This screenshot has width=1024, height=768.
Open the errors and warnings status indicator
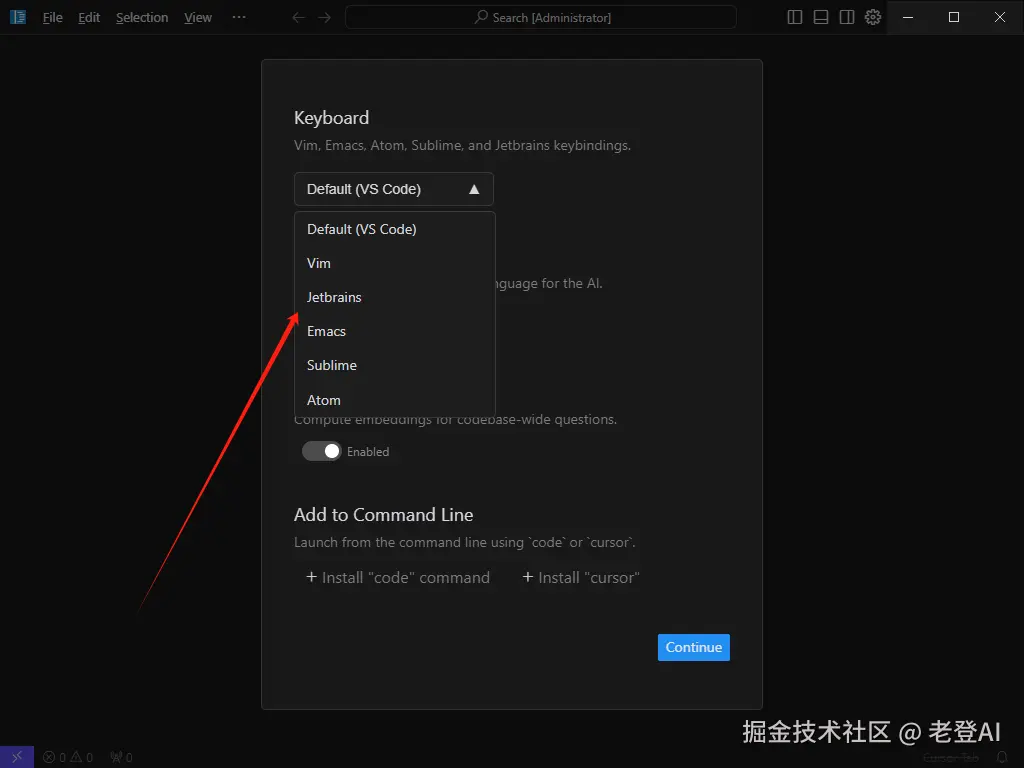pyautogui.click(x=68, y=758)
